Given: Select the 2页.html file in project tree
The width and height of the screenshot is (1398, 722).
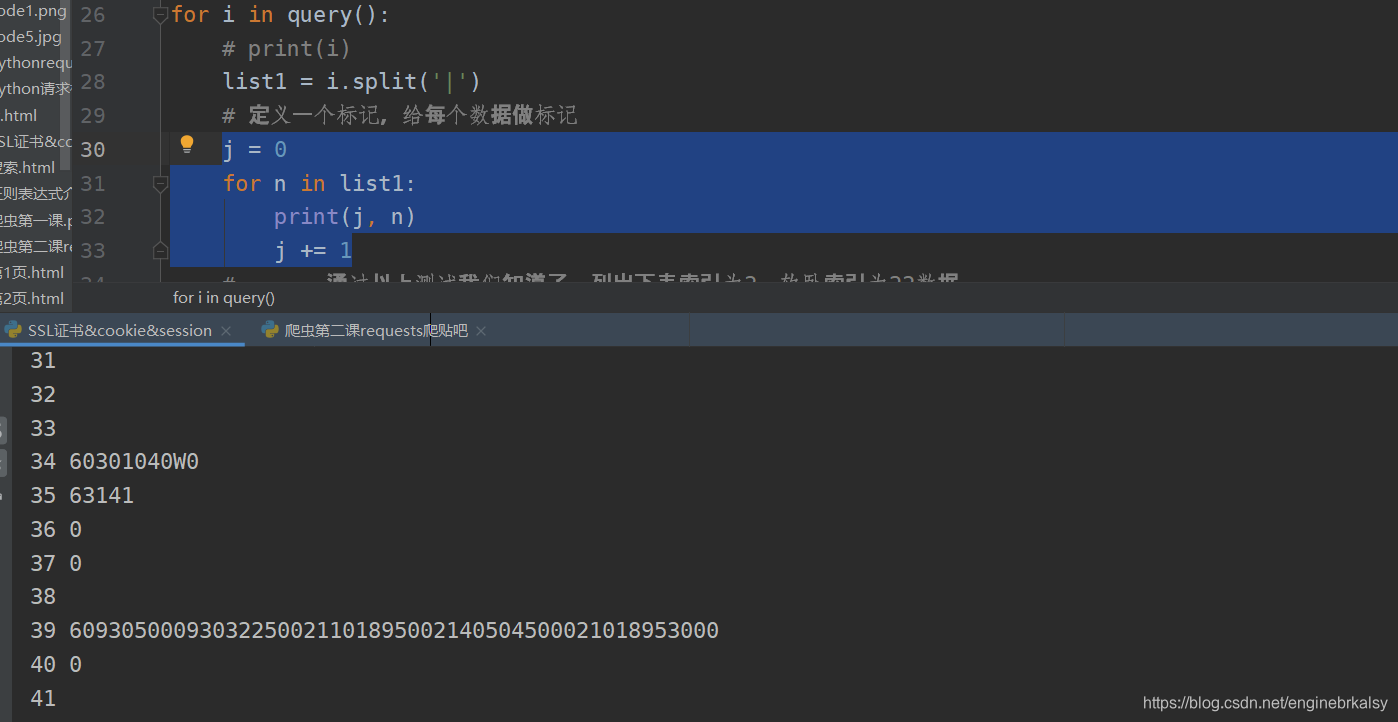Looking at the screenshot, I should [32, 298].
